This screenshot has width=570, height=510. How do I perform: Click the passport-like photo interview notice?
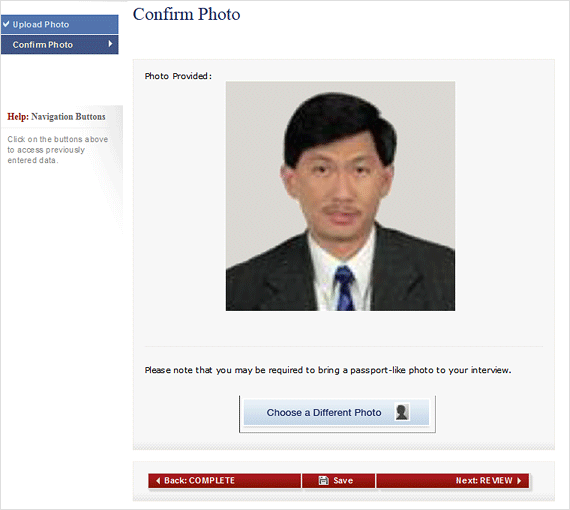click(328, 370)
